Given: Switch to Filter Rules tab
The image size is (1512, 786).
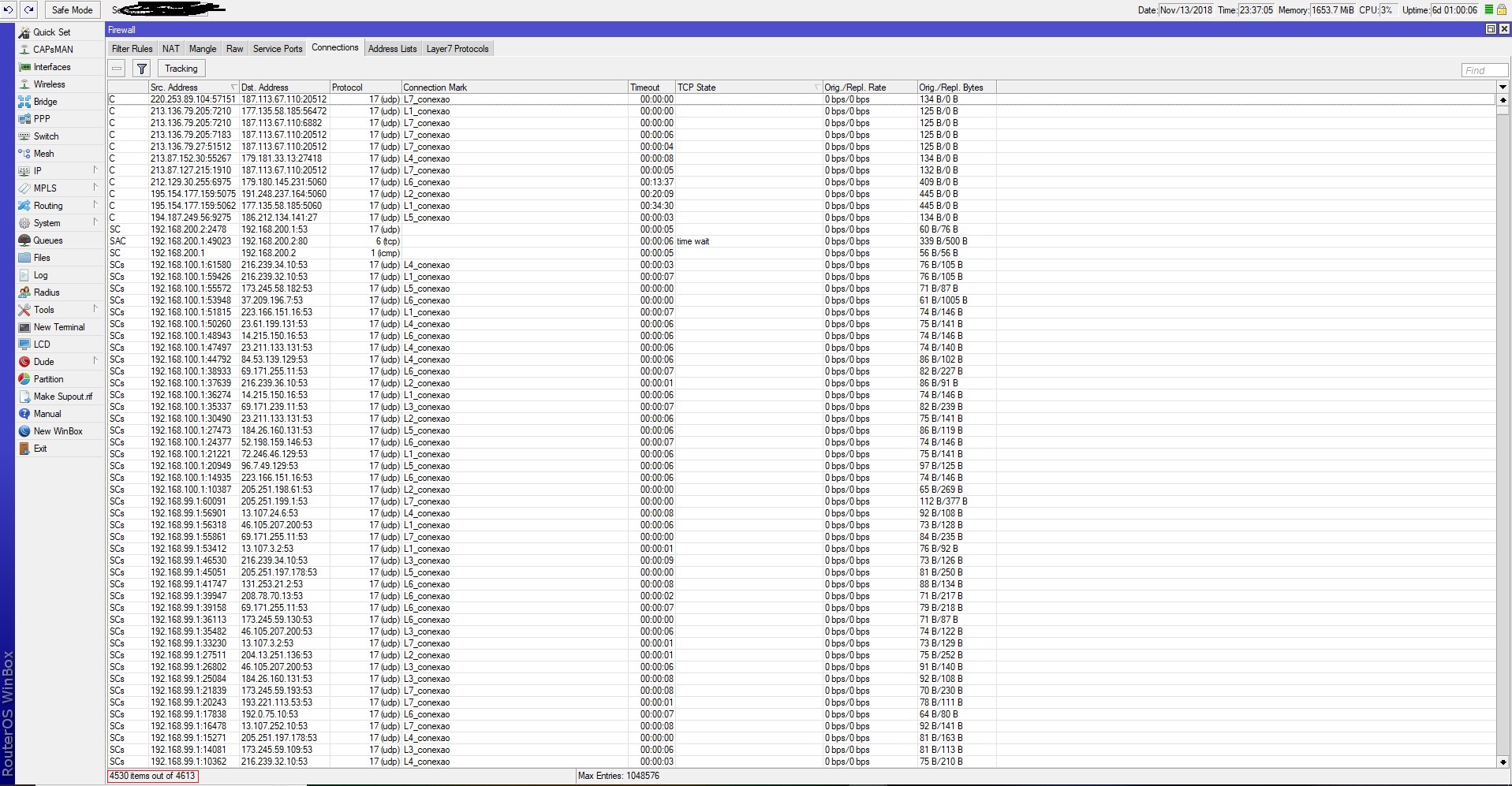Looking at the screenshot, I should (x=132, y=49).
